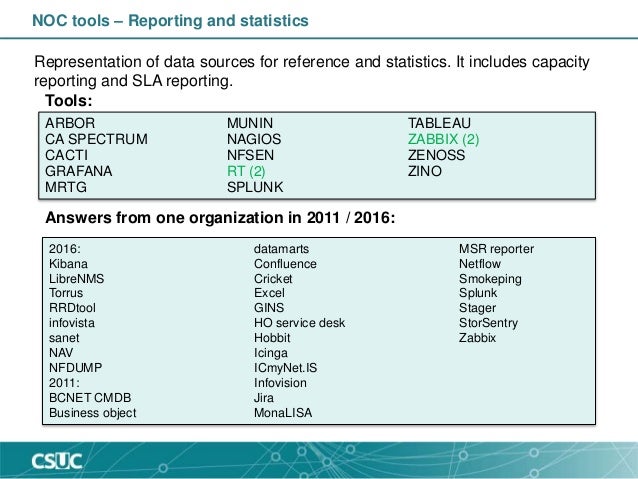Select ICmyNet.IS entry
638x479 pixels.
[285, 368]
